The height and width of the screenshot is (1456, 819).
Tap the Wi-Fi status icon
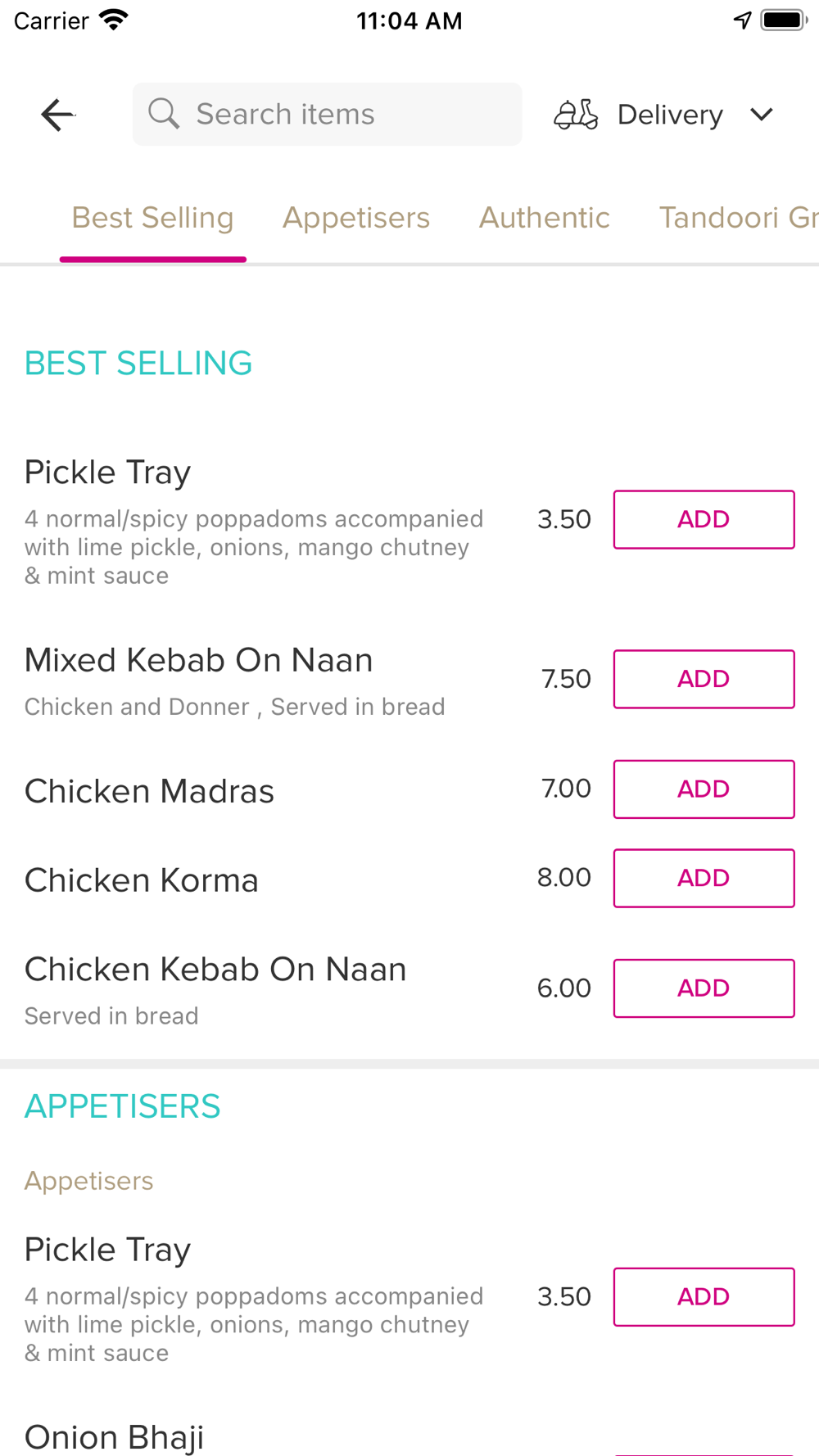(114, 20)
